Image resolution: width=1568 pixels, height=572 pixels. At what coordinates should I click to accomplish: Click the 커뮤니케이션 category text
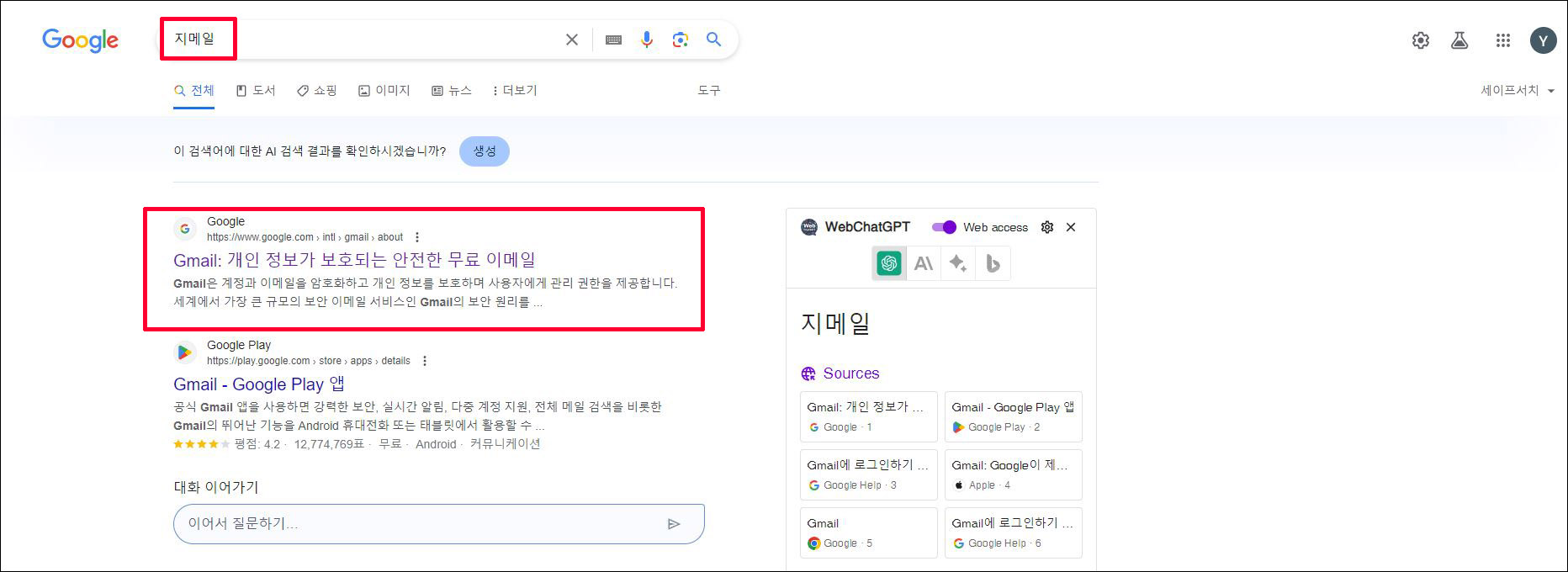click(x=505, y=444)
